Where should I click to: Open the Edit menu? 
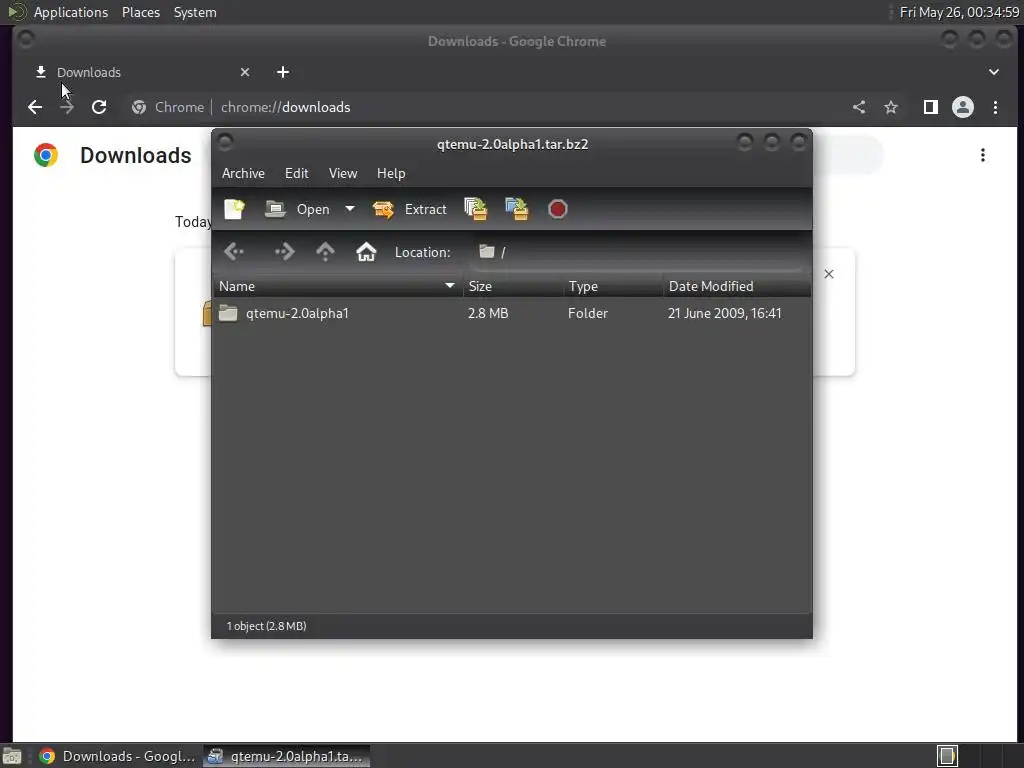296,173
